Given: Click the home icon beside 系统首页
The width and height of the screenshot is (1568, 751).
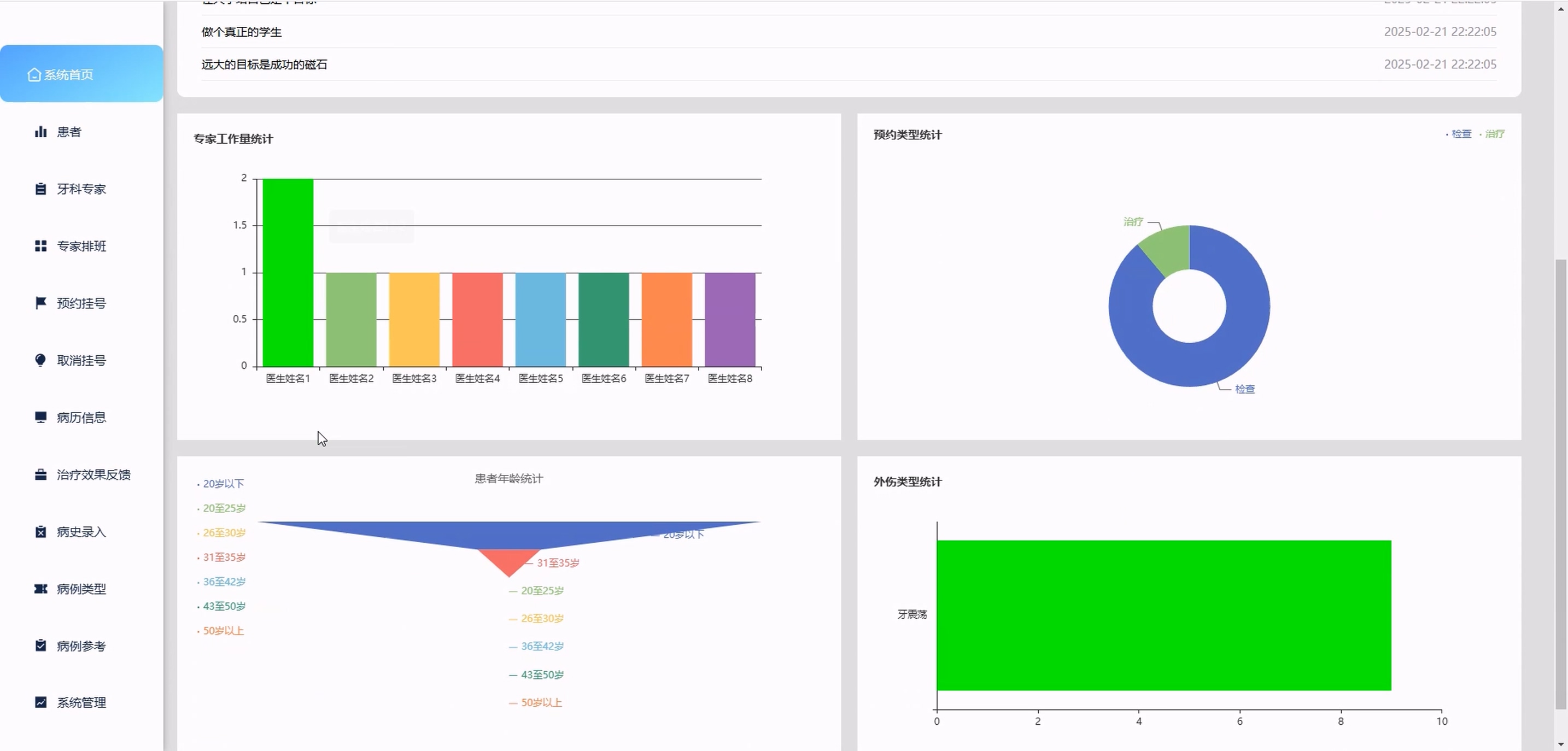Looking at the screenshot, I should click(34, 74).
